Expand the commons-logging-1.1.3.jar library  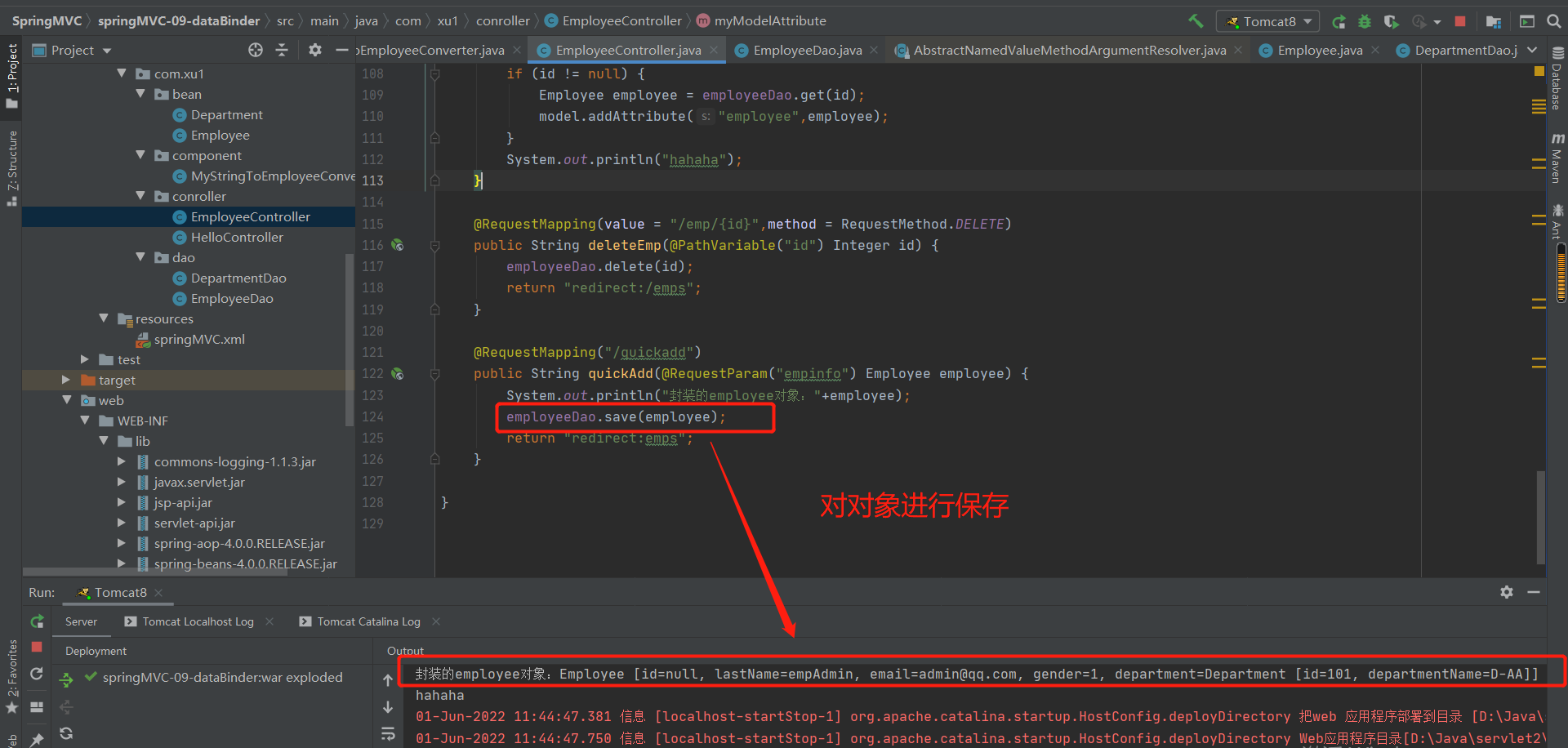point(122,461)
